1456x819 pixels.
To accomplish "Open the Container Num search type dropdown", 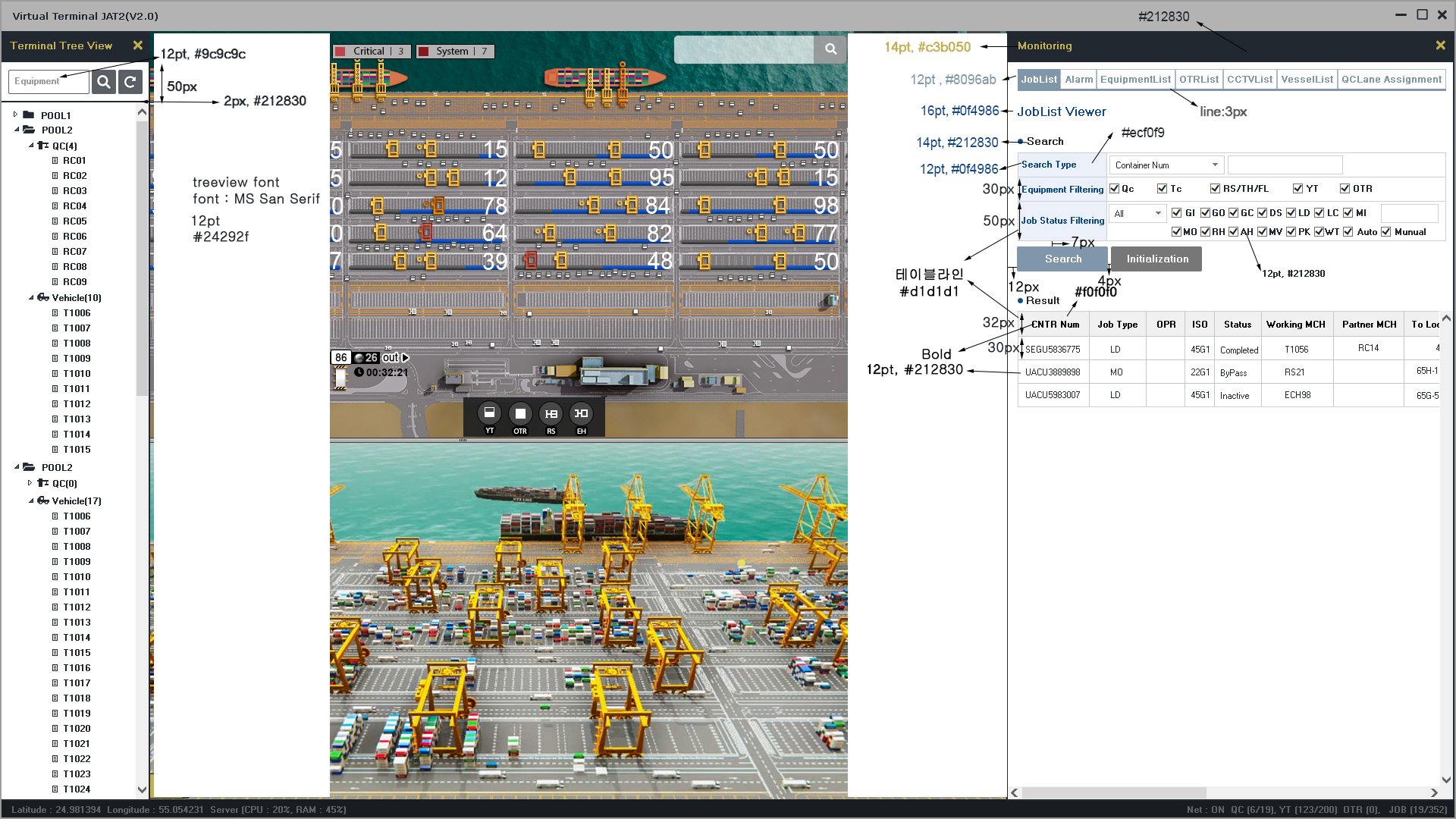I will point(1166,165).
